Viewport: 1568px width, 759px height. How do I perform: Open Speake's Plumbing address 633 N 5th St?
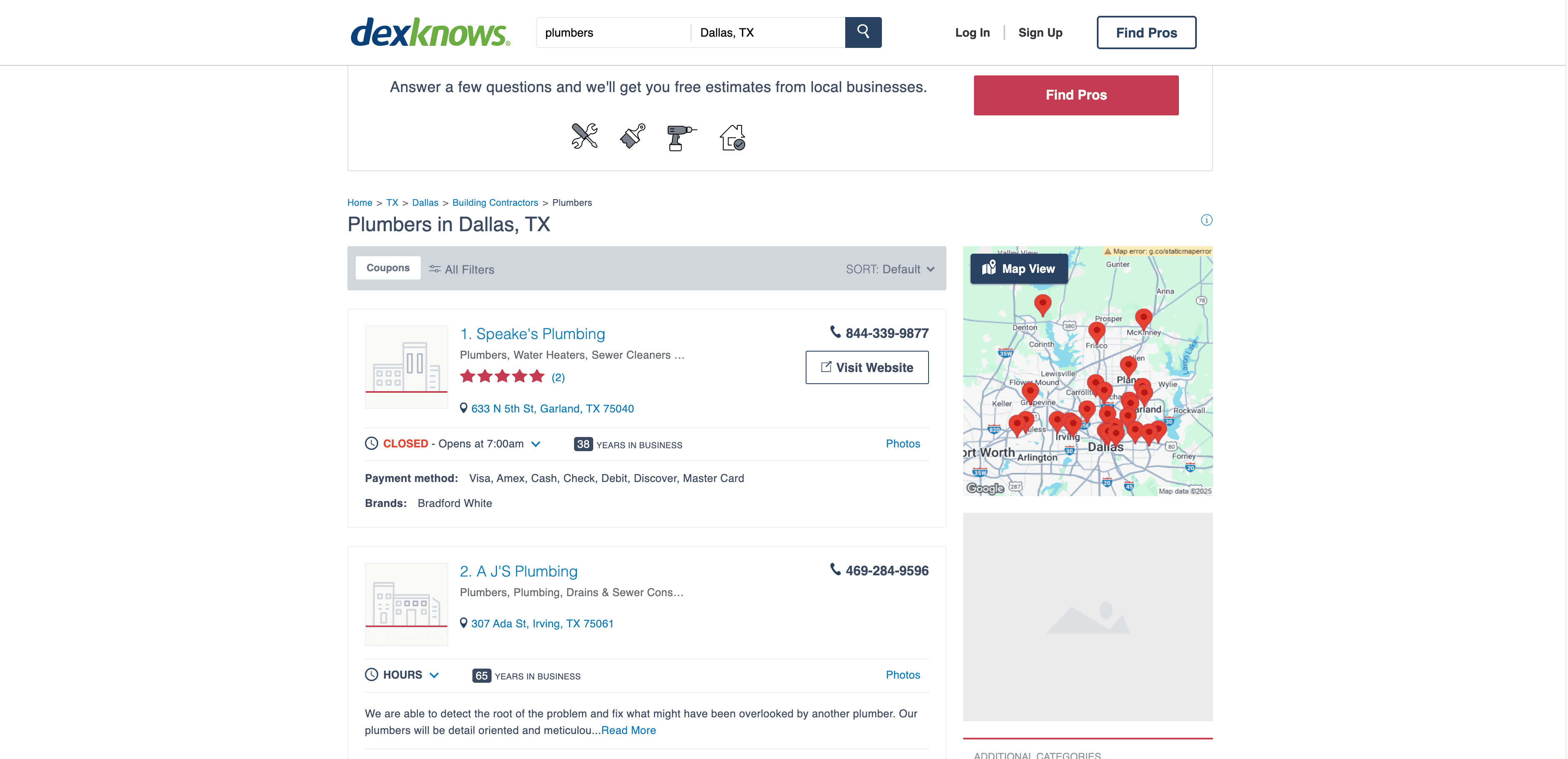552,408
